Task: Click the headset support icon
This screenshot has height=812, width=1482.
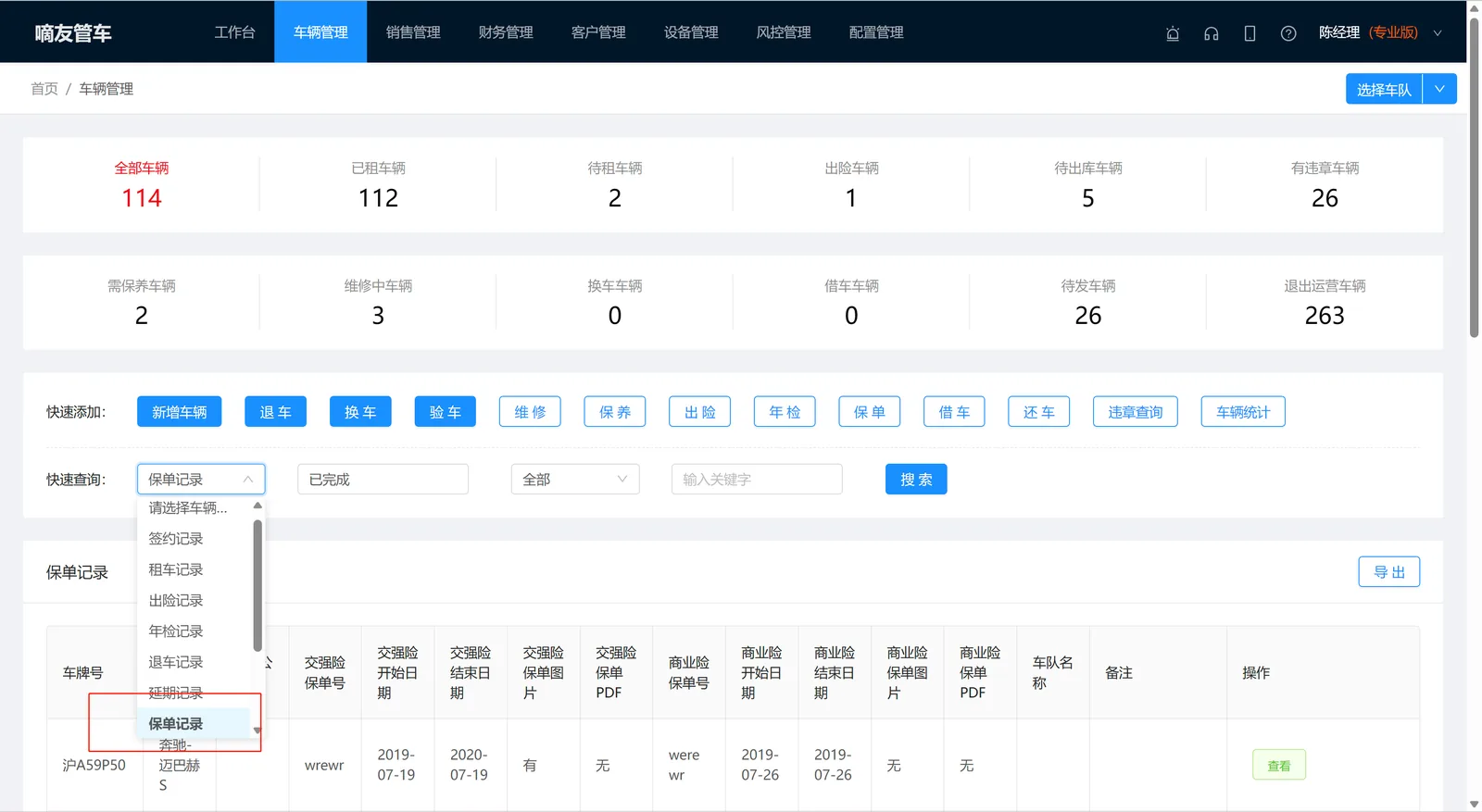Action: pos(1212,33)
